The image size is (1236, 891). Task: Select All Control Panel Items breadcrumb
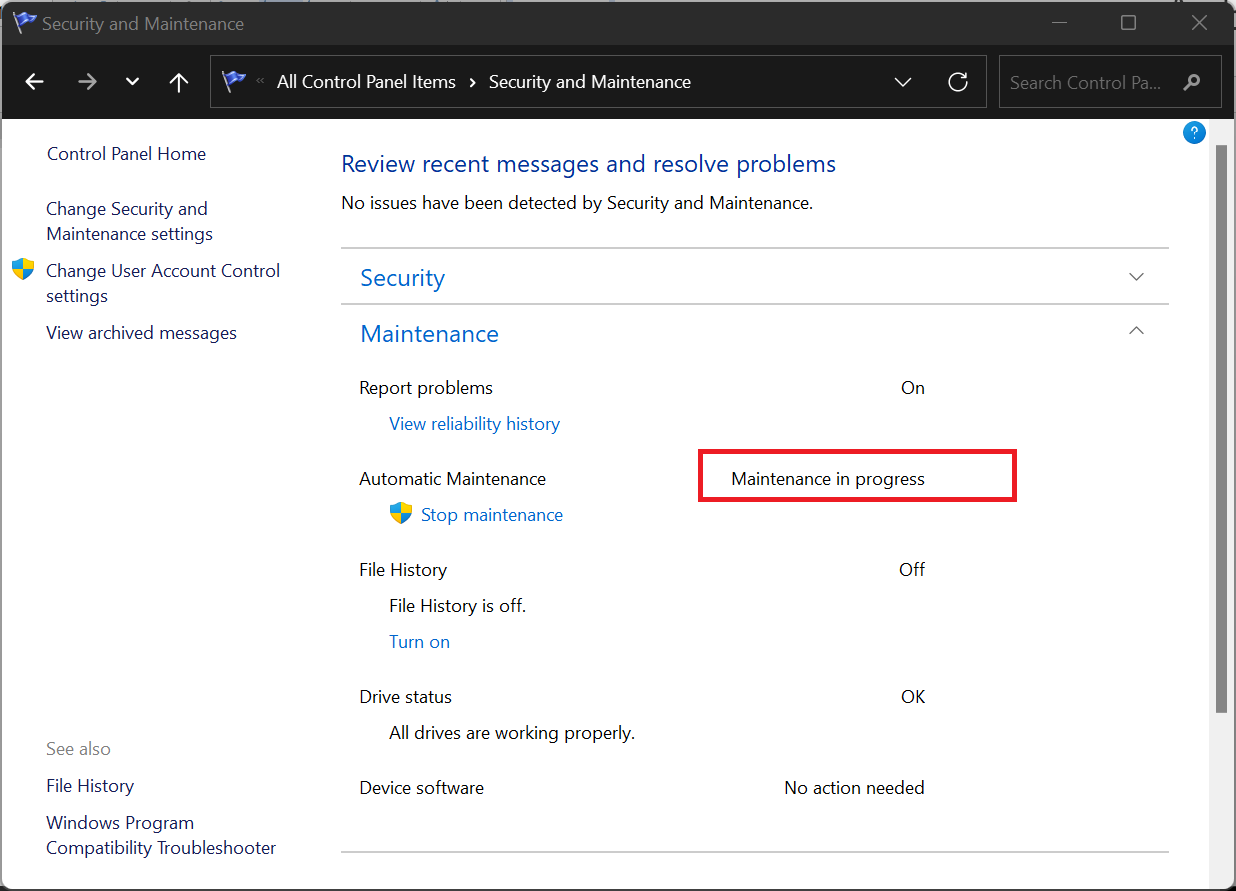pyautogui.click(x=366, y=82)
